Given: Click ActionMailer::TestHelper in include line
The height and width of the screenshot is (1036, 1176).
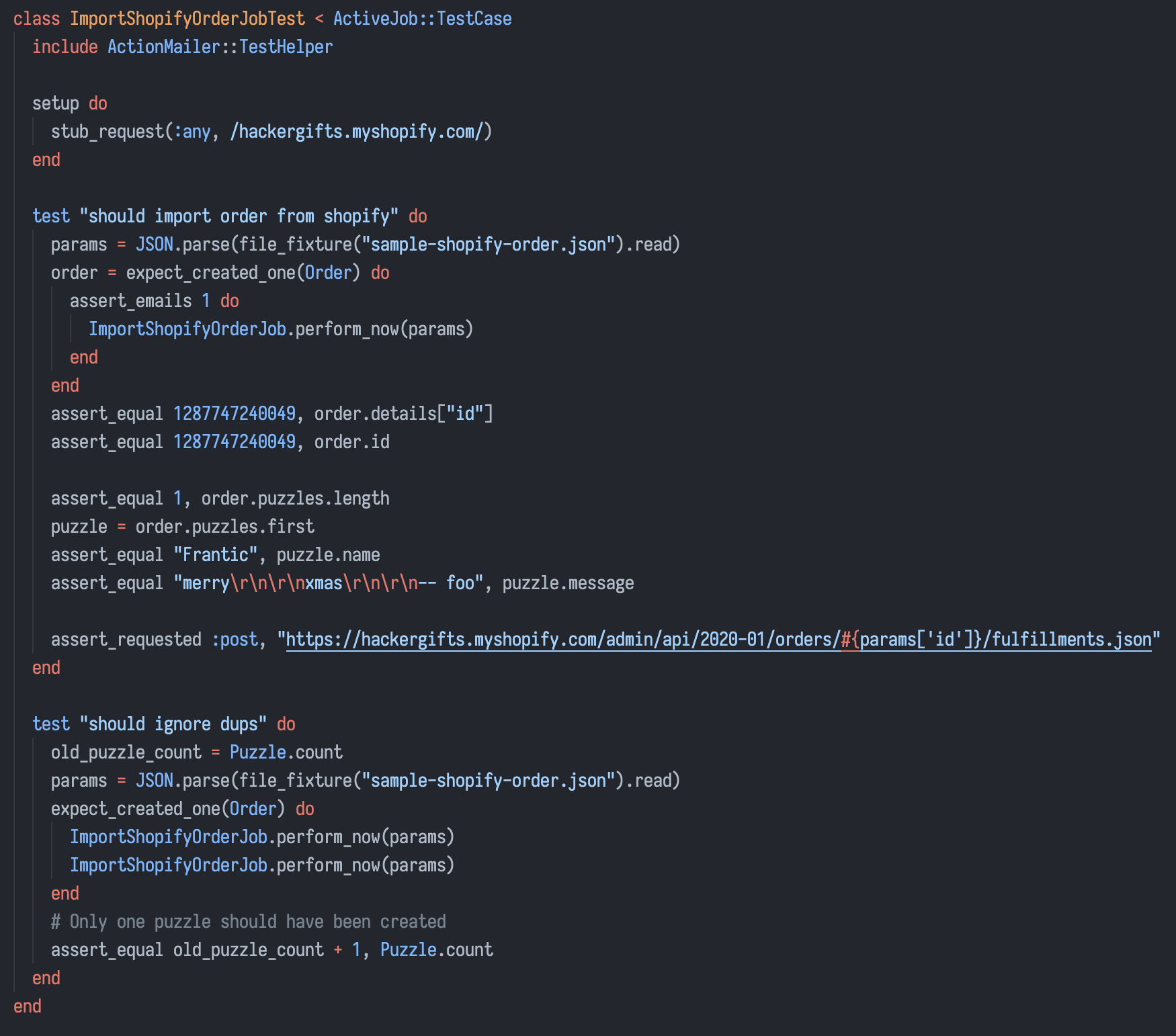Looking at the screenshot, I should [220, 47].
